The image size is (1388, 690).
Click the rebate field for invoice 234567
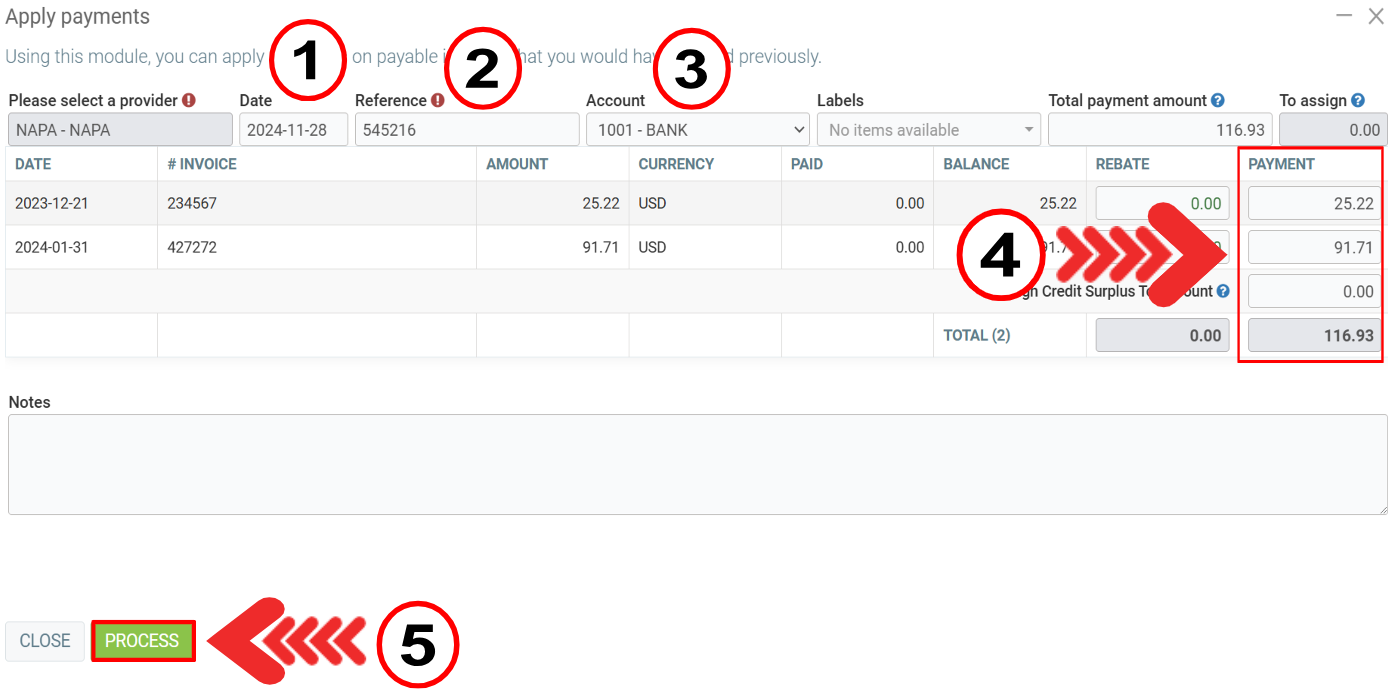click(x=1162, y=204)
